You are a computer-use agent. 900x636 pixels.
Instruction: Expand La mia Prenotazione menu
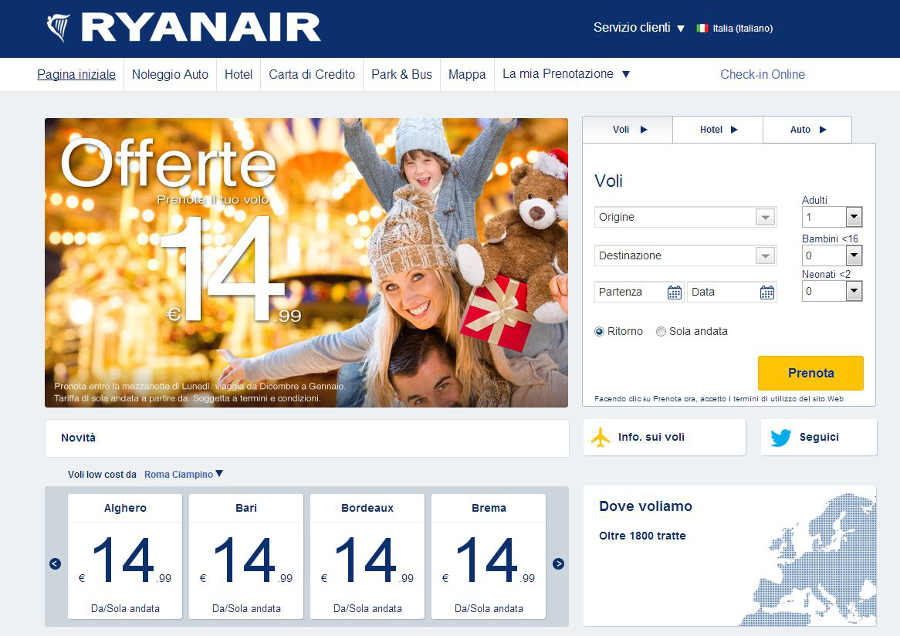tap(566, 74)
